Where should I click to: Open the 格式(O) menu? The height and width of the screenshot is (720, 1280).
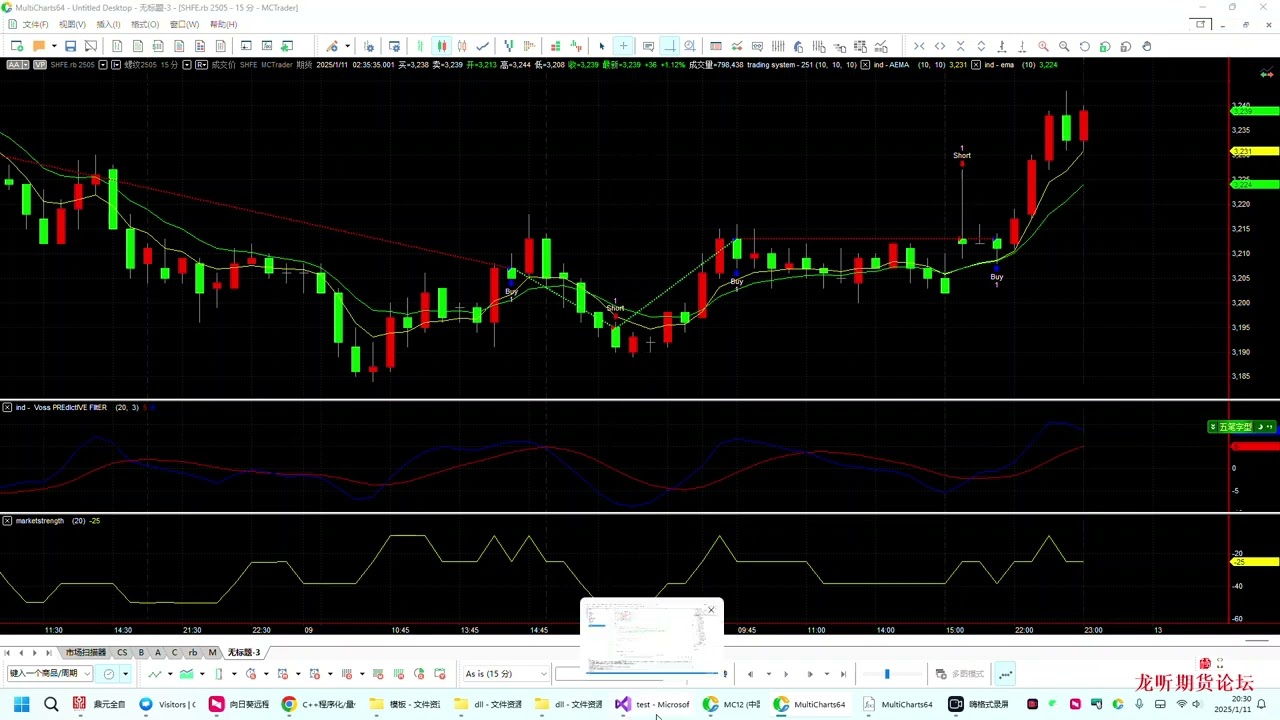point(145,24)
